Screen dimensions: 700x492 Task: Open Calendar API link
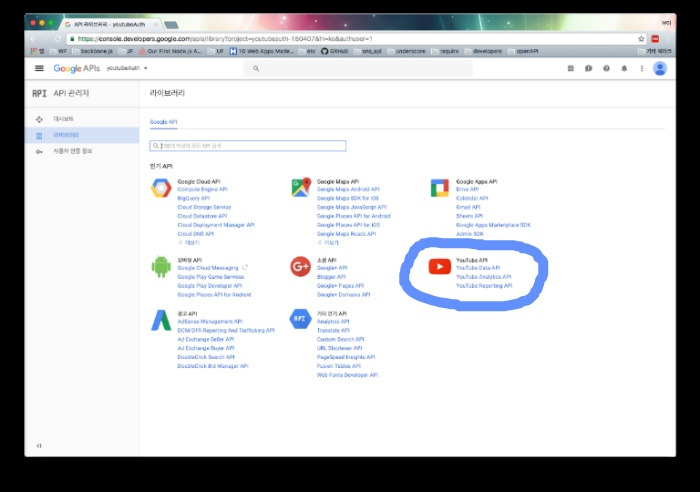(x=472, y=198)
